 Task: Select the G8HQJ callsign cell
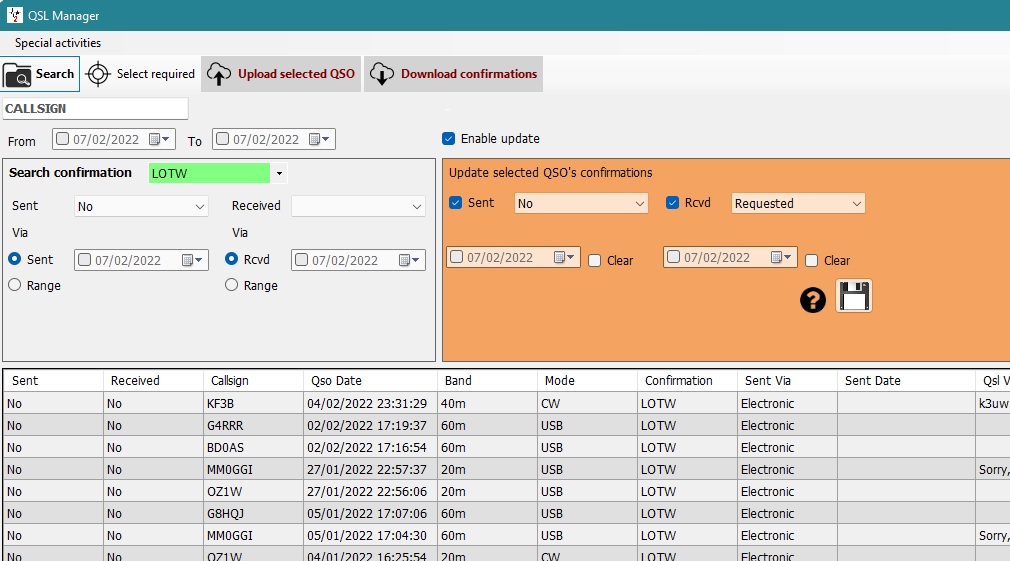pyautogui.click(x=253, y=513)
